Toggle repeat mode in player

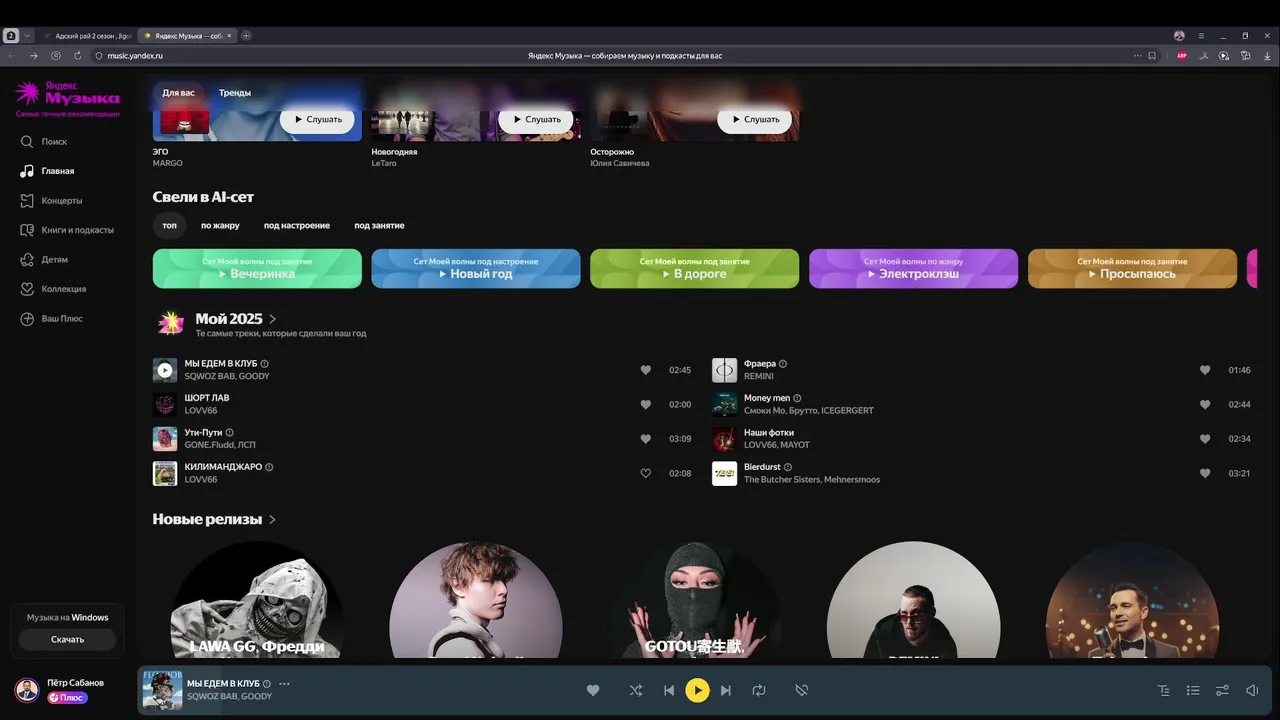(759, 690)
